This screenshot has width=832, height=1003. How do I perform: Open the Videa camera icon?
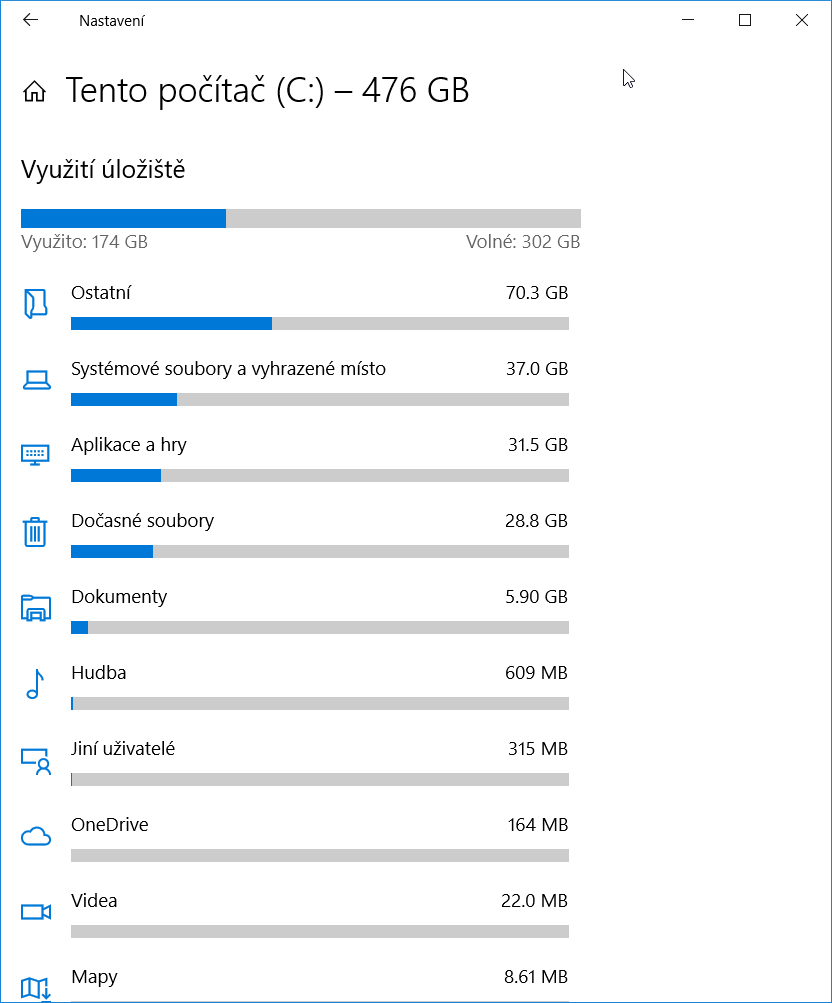point(36,912)
